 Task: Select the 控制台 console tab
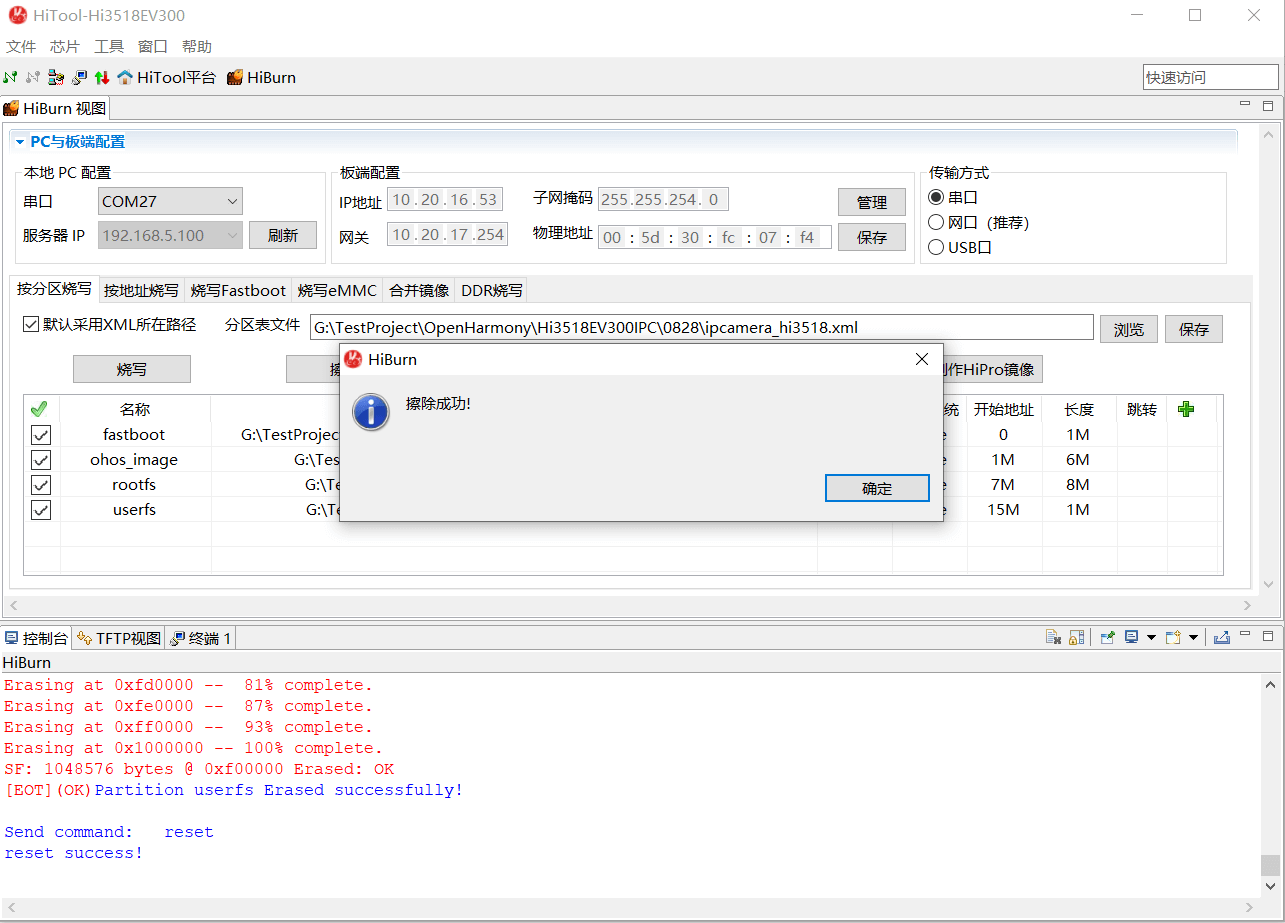[x=37, y=638]
